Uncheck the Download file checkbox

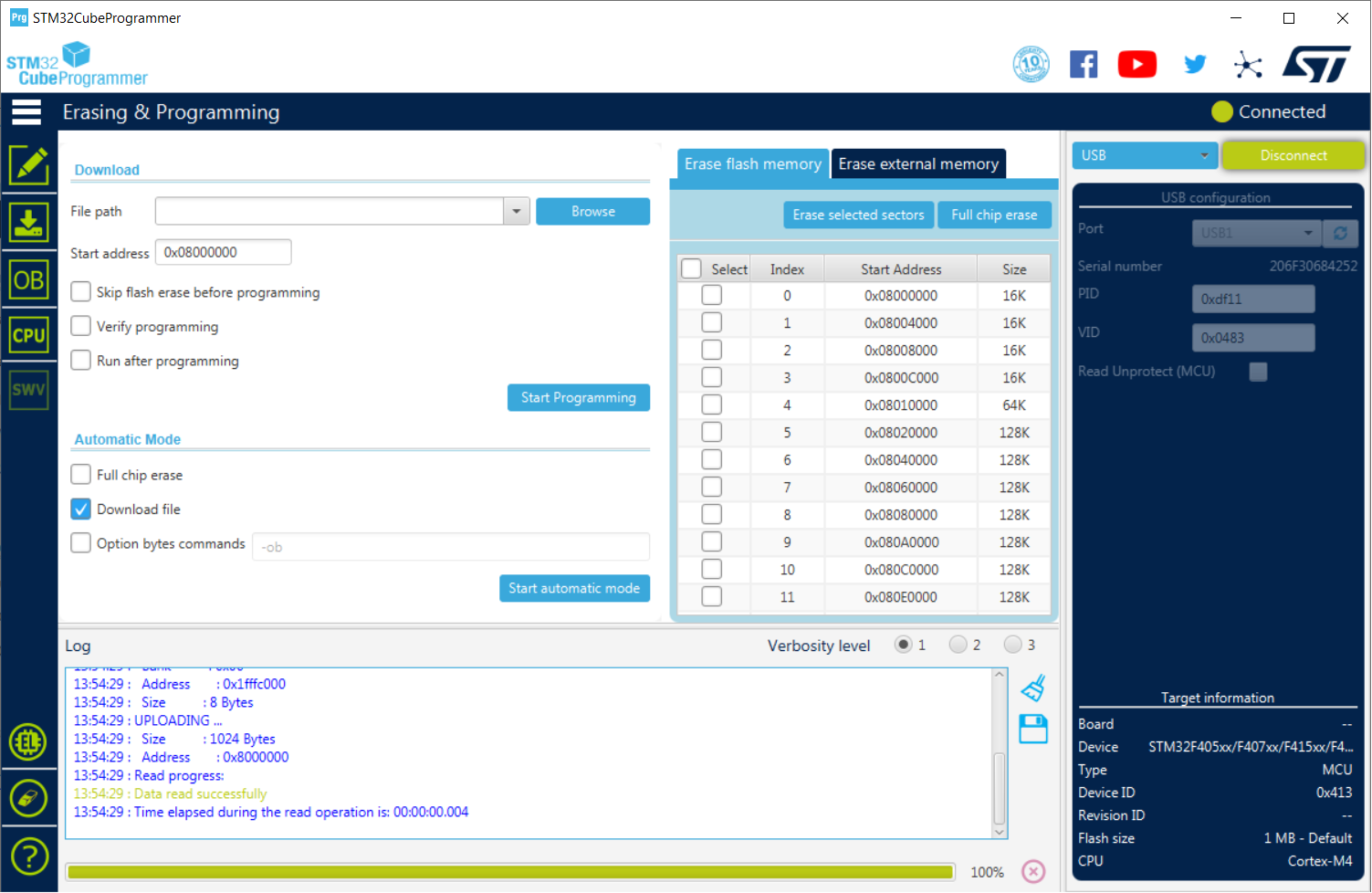tap(81, 510)
